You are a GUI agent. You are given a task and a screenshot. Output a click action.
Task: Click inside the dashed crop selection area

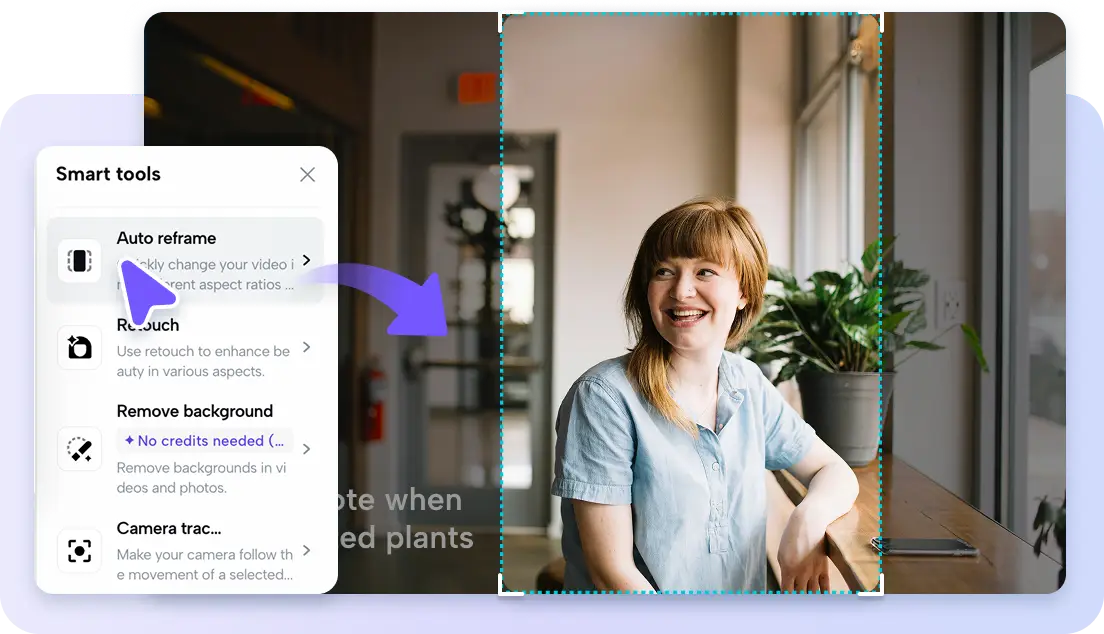690,300
